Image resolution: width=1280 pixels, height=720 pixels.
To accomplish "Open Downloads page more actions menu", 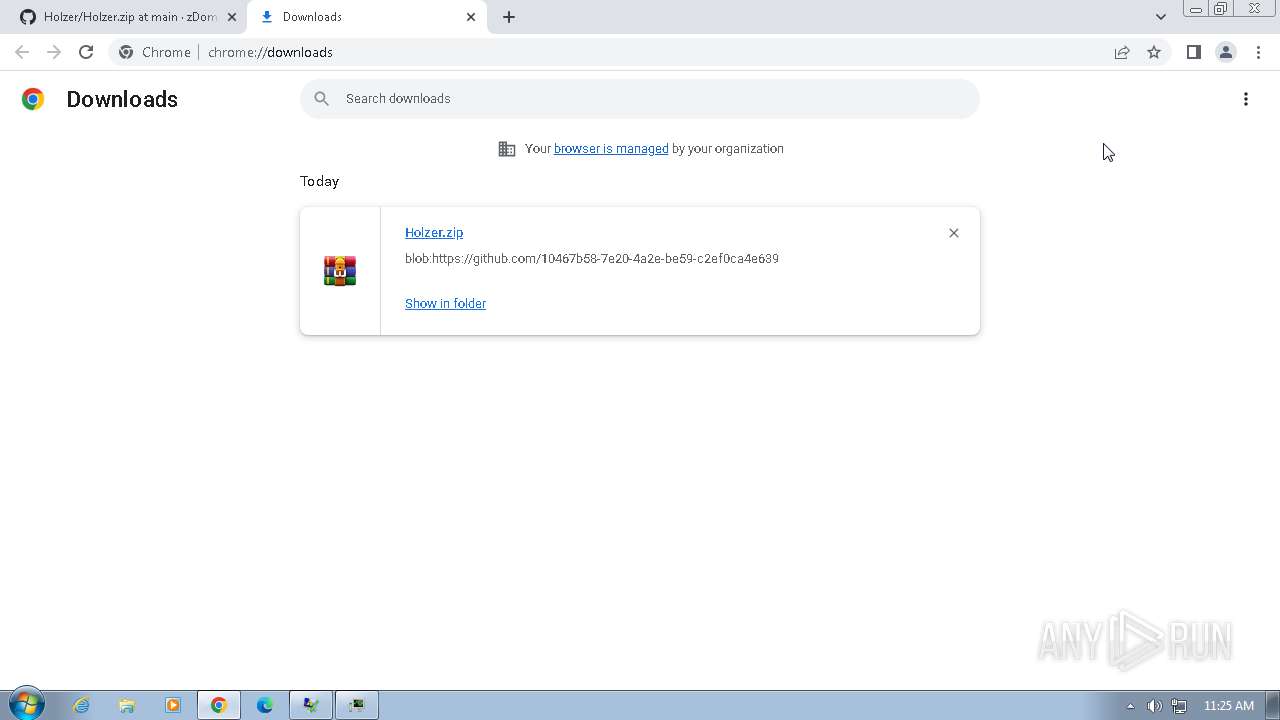I will coord(1246,99).
